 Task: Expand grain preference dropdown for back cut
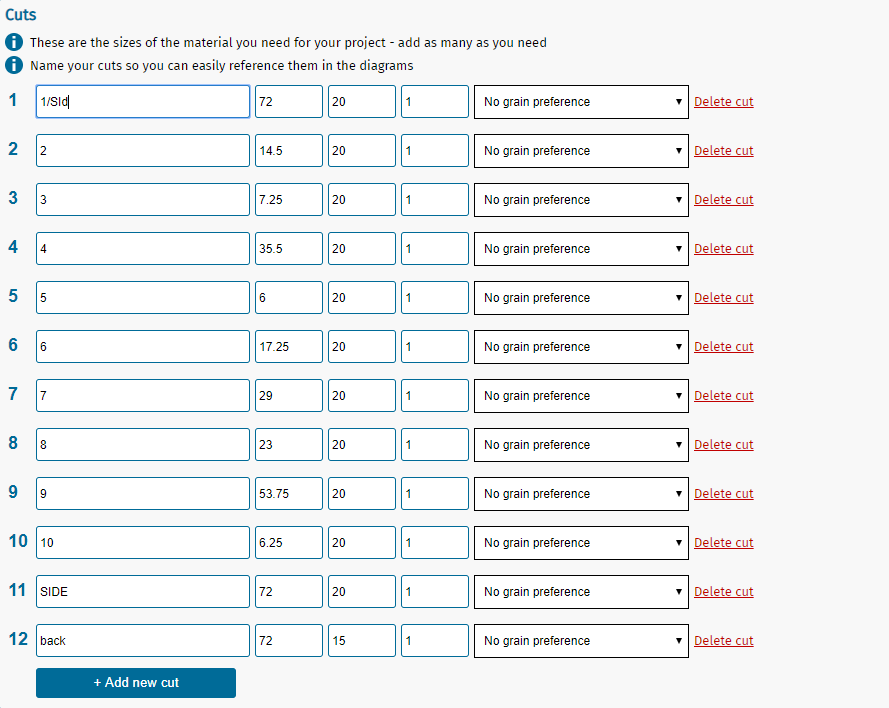[580, 641]
